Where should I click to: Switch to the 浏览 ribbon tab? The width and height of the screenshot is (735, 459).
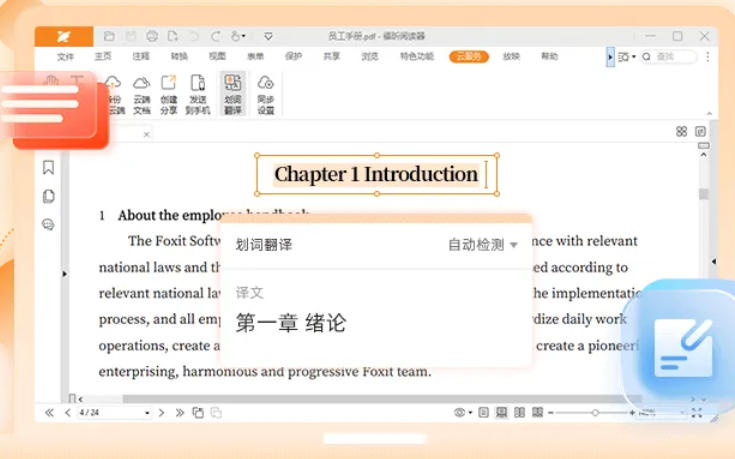tap(370, 56)
